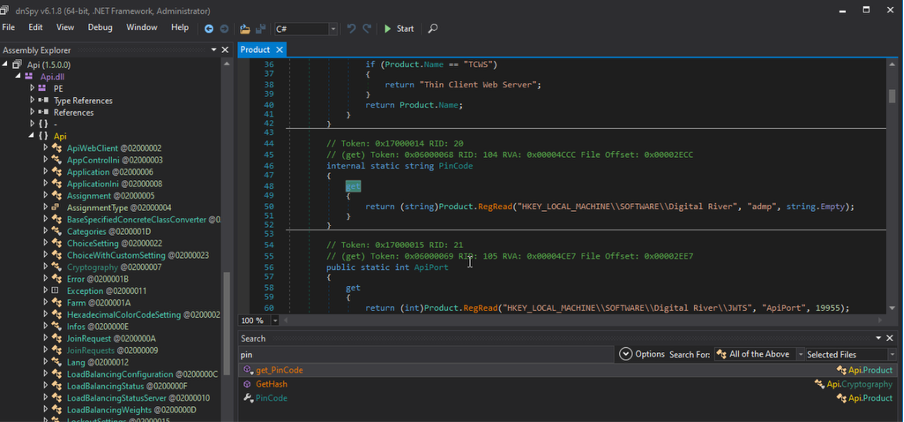Click the LoadBalancingWeights class icon
Screen dimensions: 904x422
56,410
